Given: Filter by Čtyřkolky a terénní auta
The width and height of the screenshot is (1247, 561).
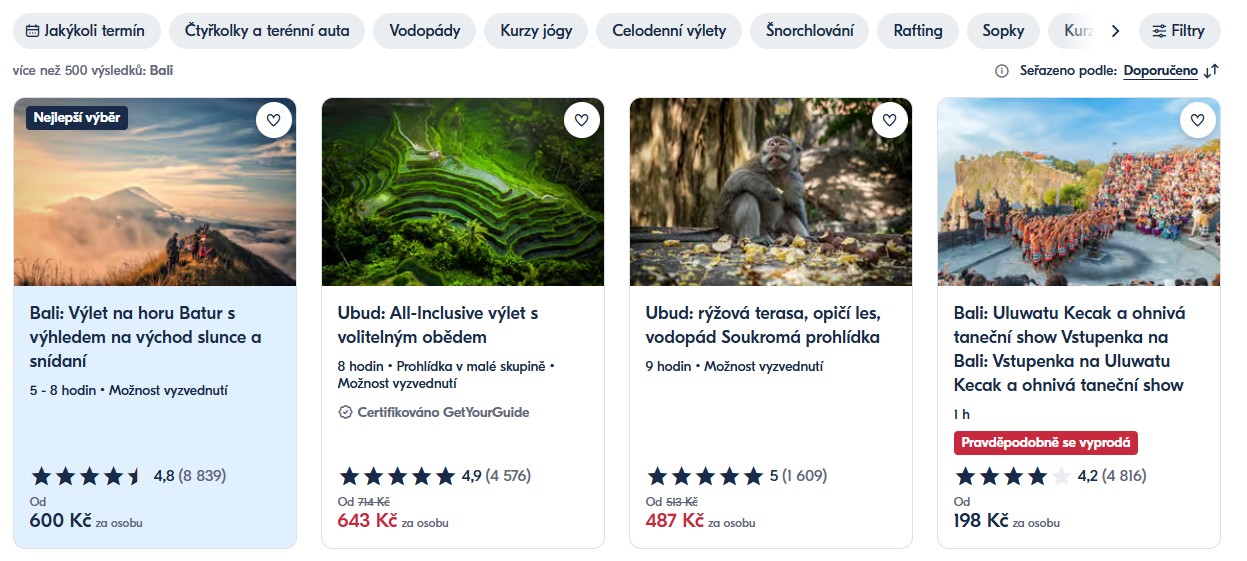Looking at the screenshot, I should (x=267, y=31).
